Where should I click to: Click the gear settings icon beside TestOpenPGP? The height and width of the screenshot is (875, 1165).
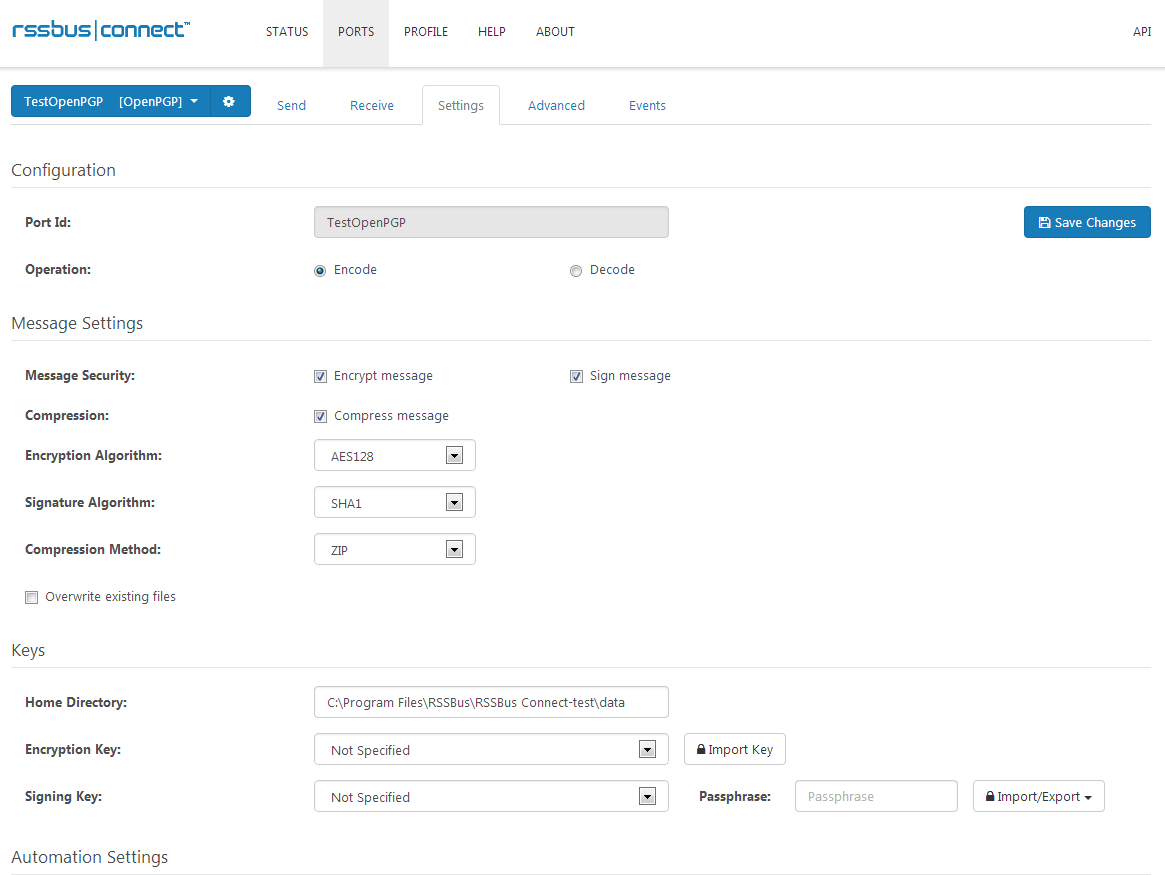pyautogui.click(x=229, y=101)
